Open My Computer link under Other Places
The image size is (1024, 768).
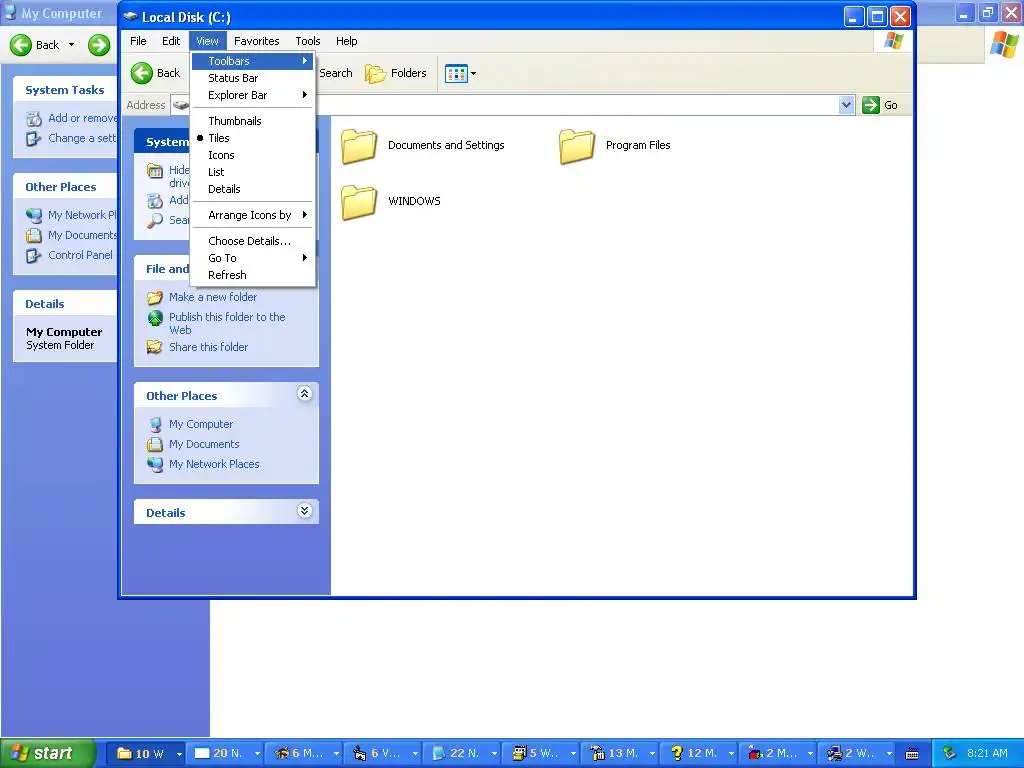point(201,424)
